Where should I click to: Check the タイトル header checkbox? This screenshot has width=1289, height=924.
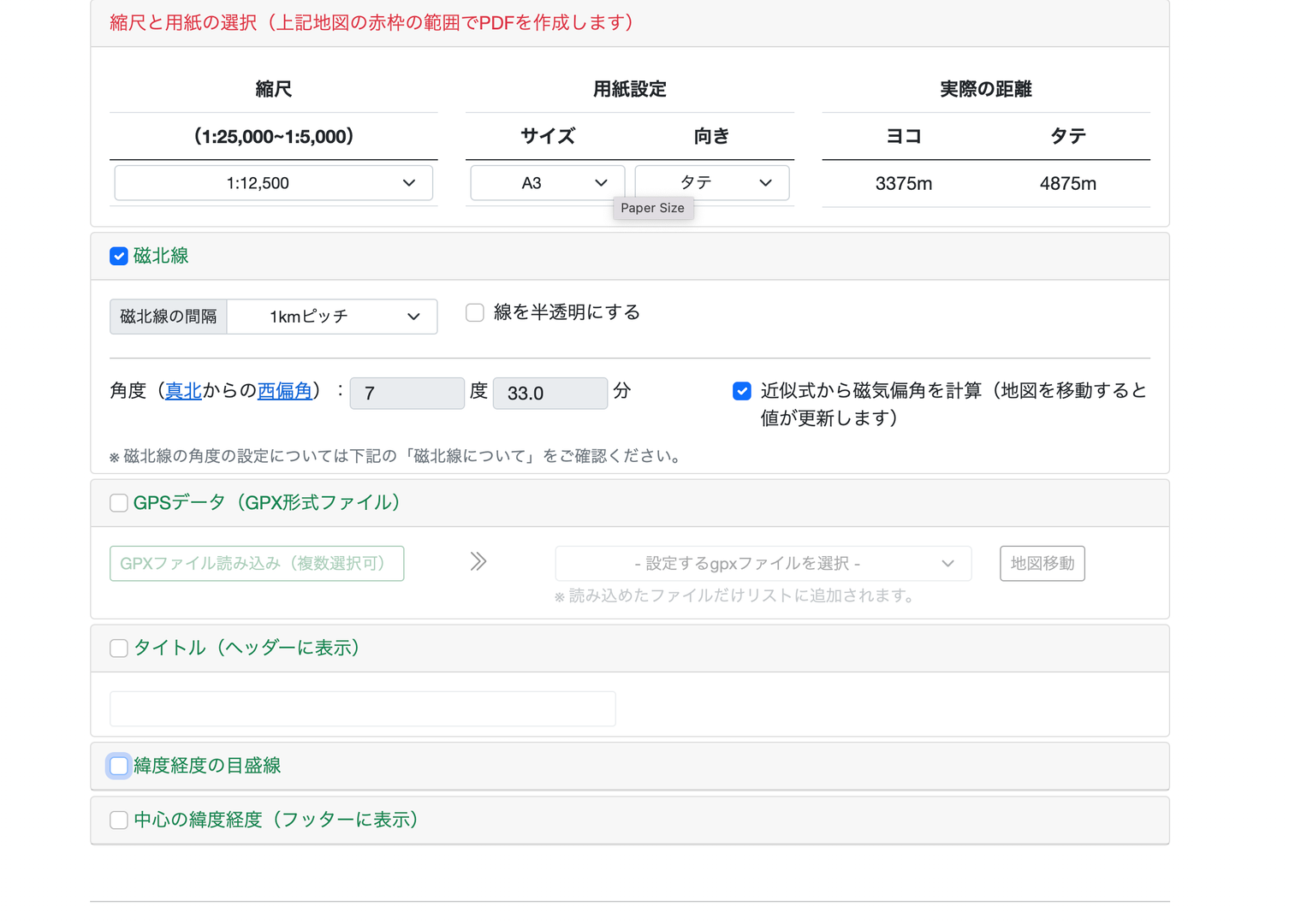pos(119,649)
